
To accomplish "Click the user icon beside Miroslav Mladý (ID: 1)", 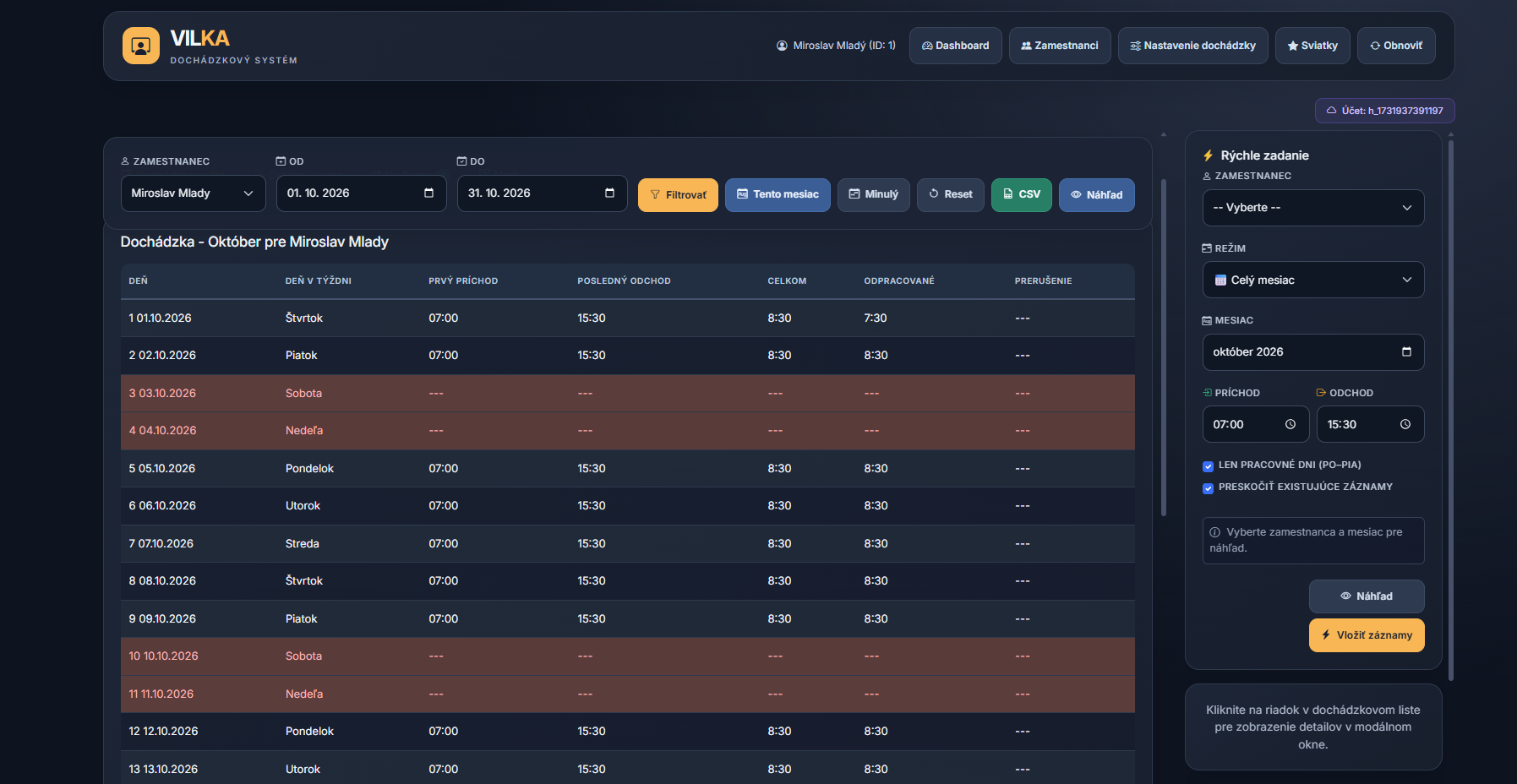I will pos(782,46).
